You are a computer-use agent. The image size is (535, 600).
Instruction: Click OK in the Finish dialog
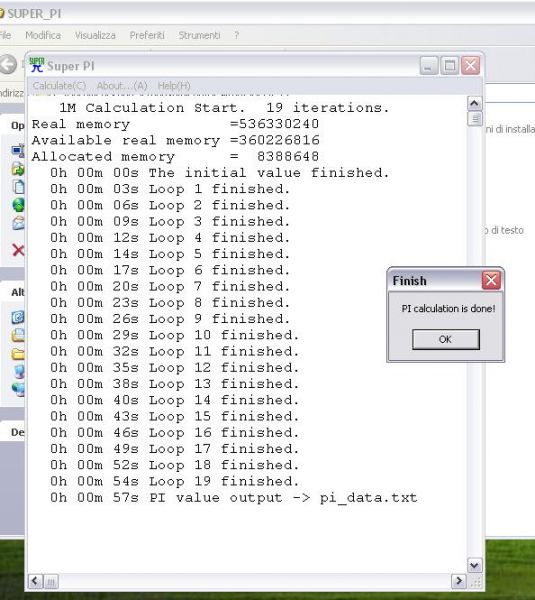point(445,339)
